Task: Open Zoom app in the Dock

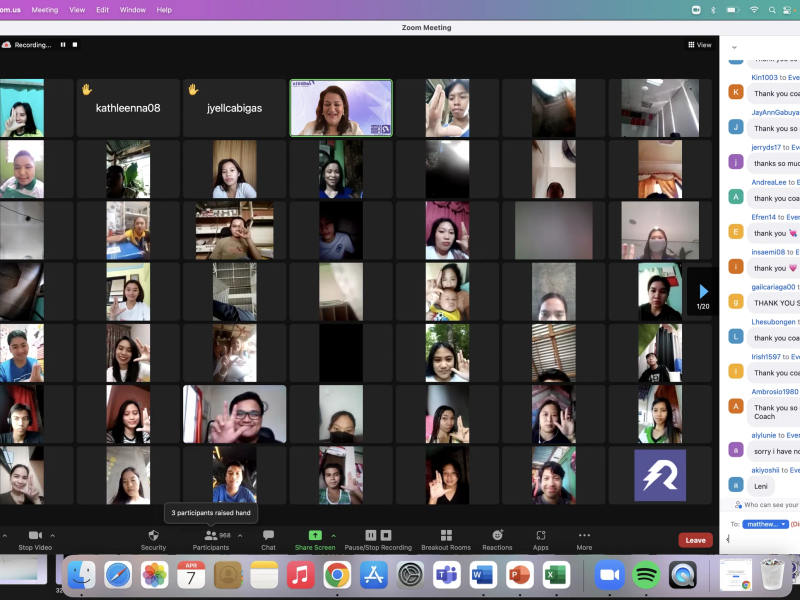Action: [x=609, y=574]
